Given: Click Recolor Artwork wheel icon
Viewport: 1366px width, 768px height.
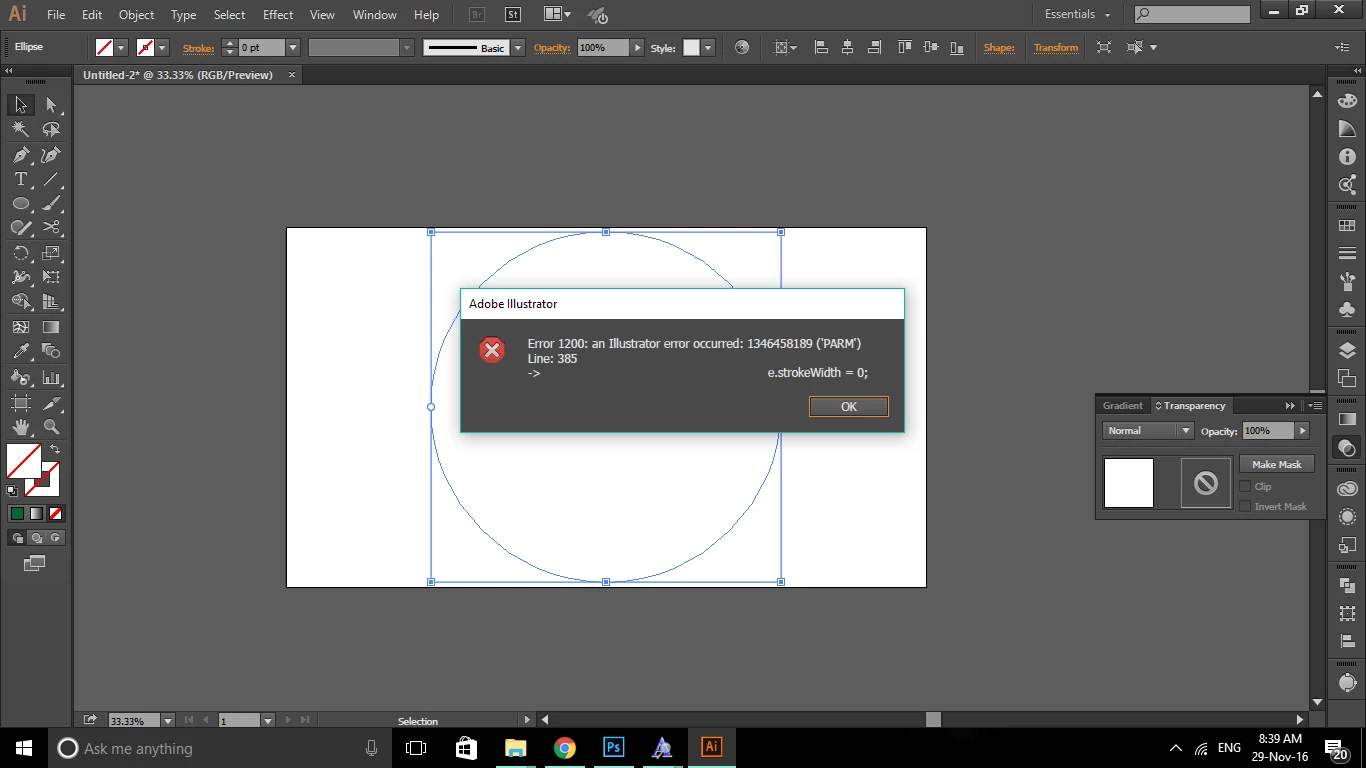Looking at the screenshot, I should [741, 47].
